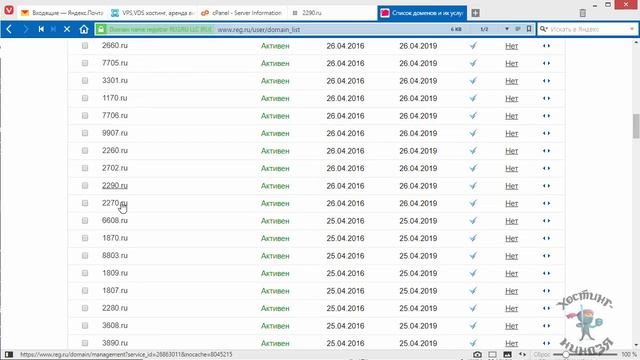Click the arrows icon in the 2270.ru row
The image size is (640, 360).
click(x=547, y=203)
